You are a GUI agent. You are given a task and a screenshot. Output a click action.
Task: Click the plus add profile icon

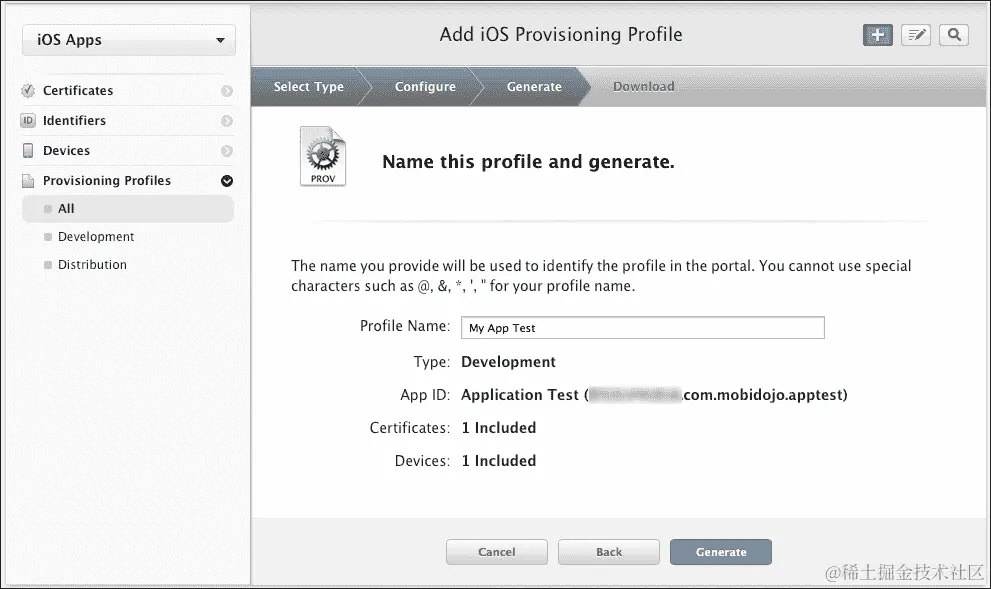[877, 35]
